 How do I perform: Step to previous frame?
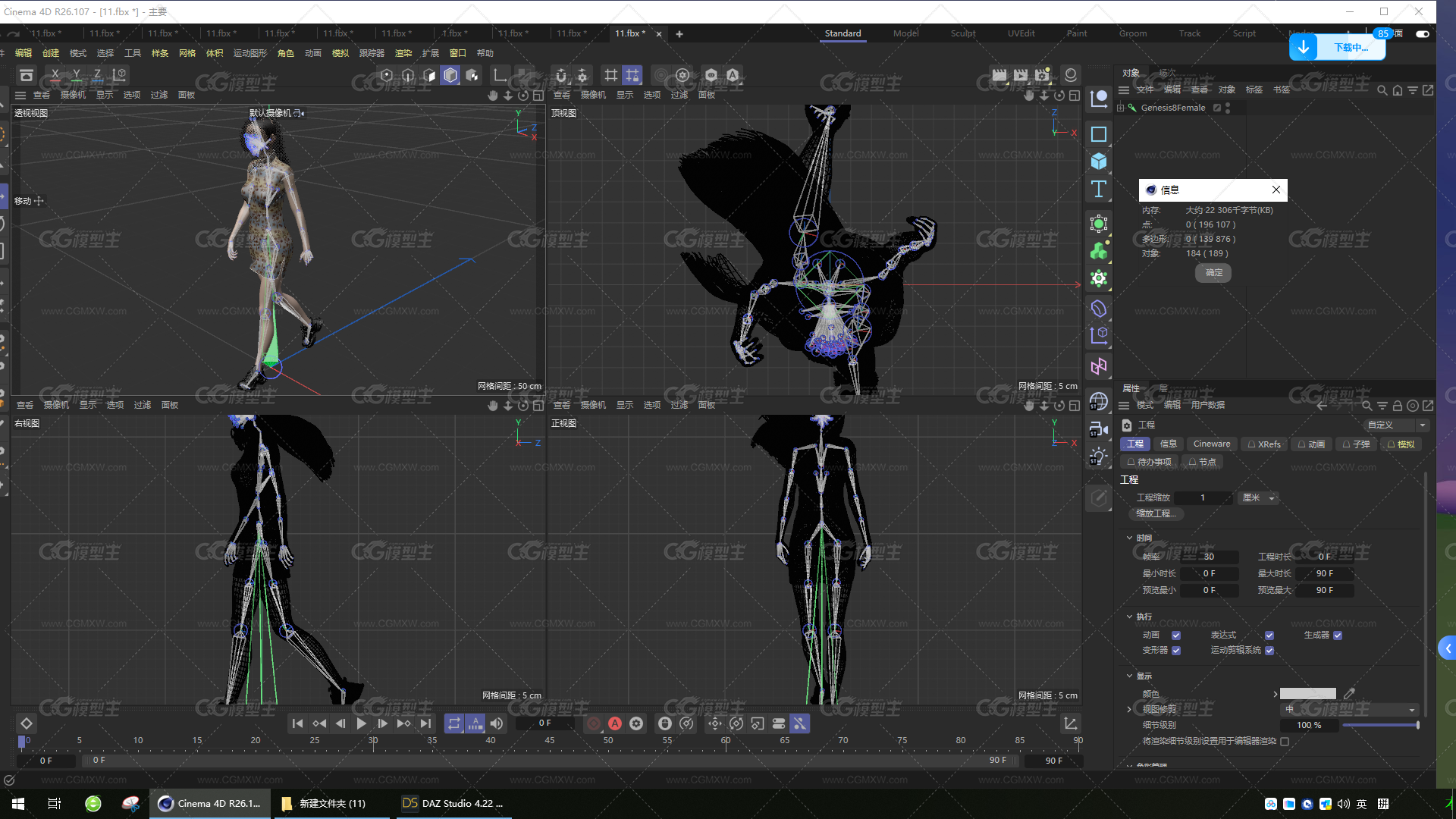pos(340,723)
